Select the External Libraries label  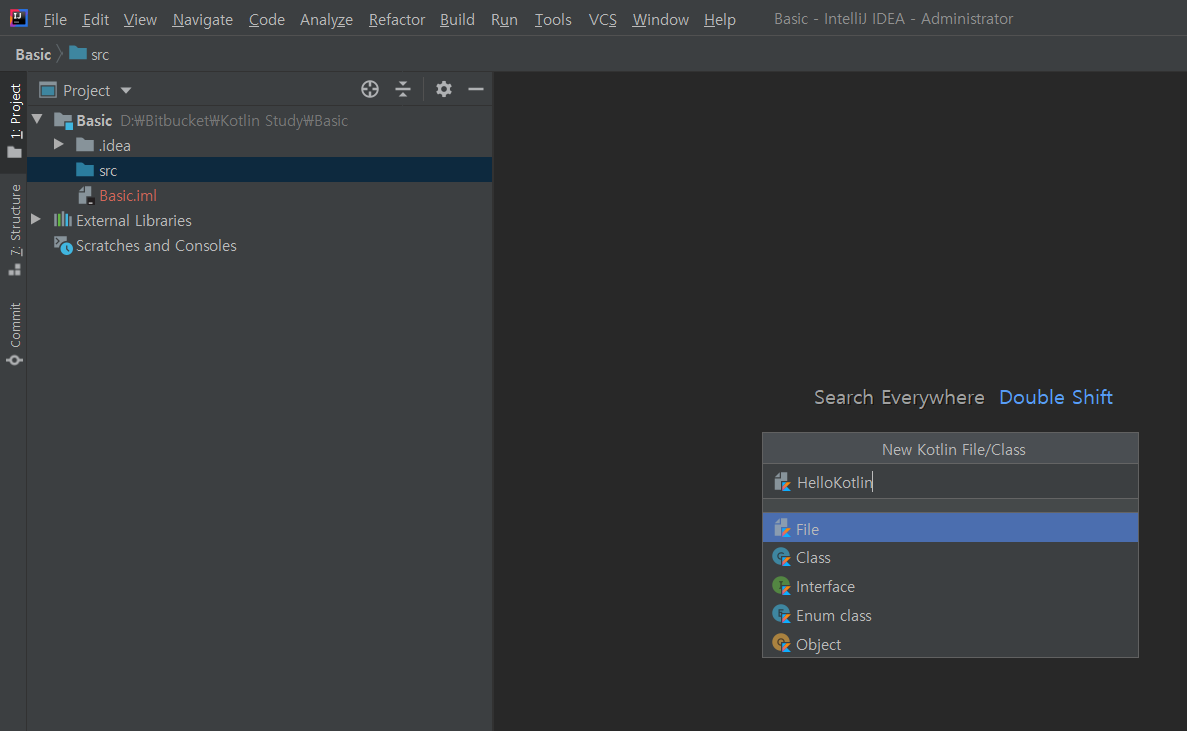[134, 220]
